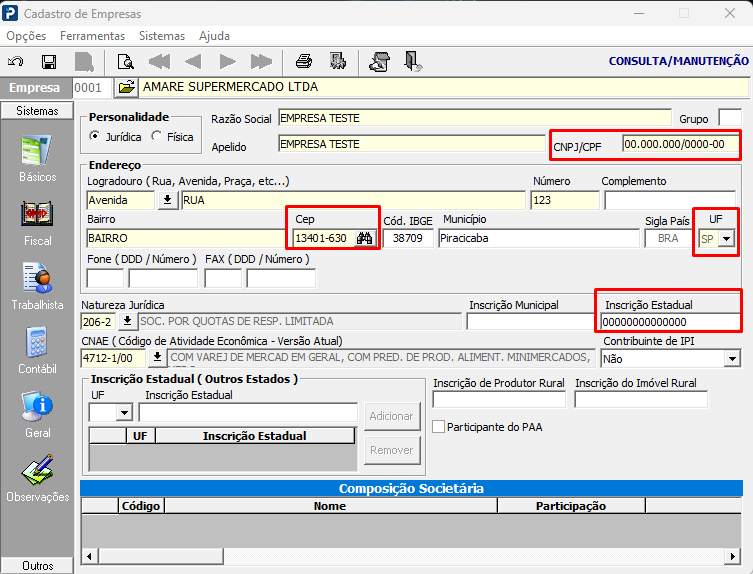The height and width of the screenshot is (574, 753).
Task: Open the Fiscal sidebar section
Action: [x=37, y=223]
